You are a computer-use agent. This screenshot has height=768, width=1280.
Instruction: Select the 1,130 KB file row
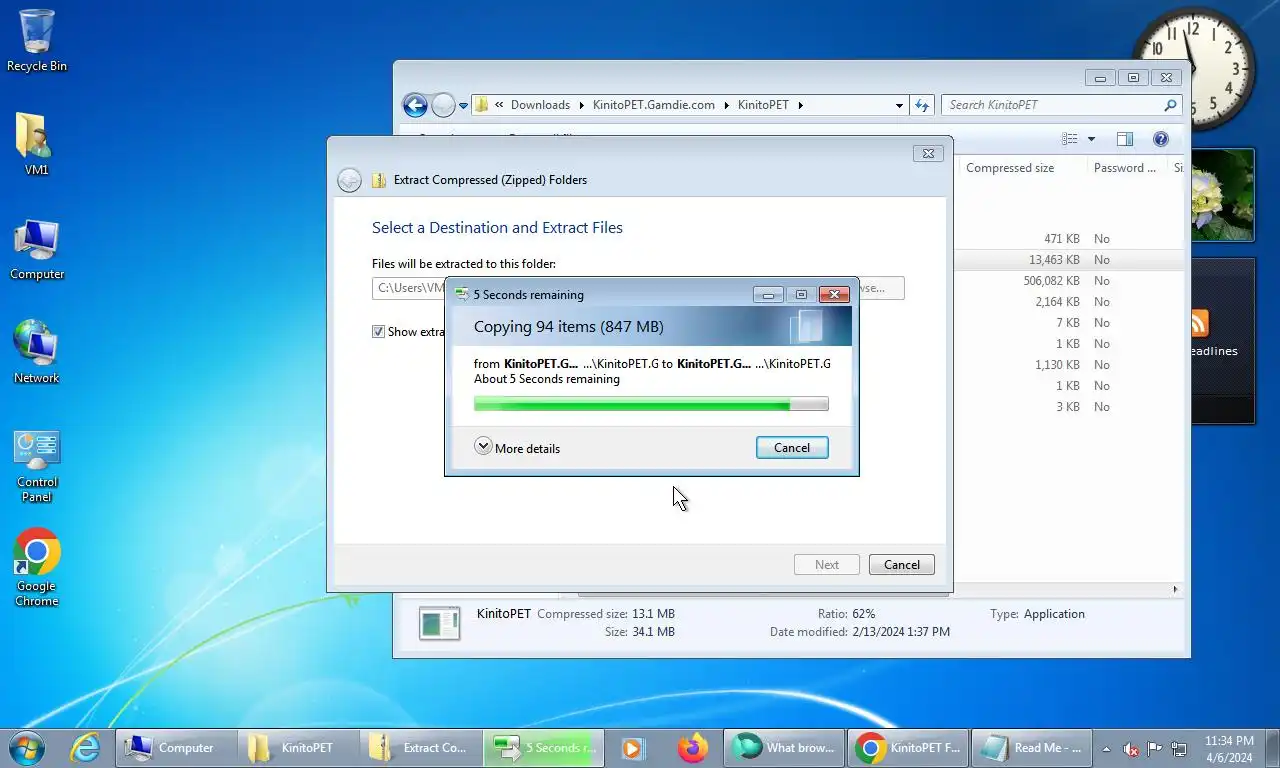point(1070,365)
